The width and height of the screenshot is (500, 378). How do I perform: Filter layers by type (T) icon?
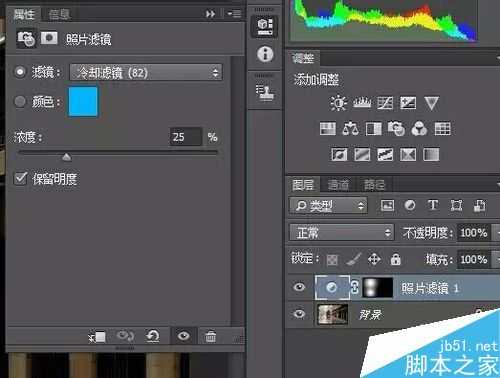[x=433, y=205]
